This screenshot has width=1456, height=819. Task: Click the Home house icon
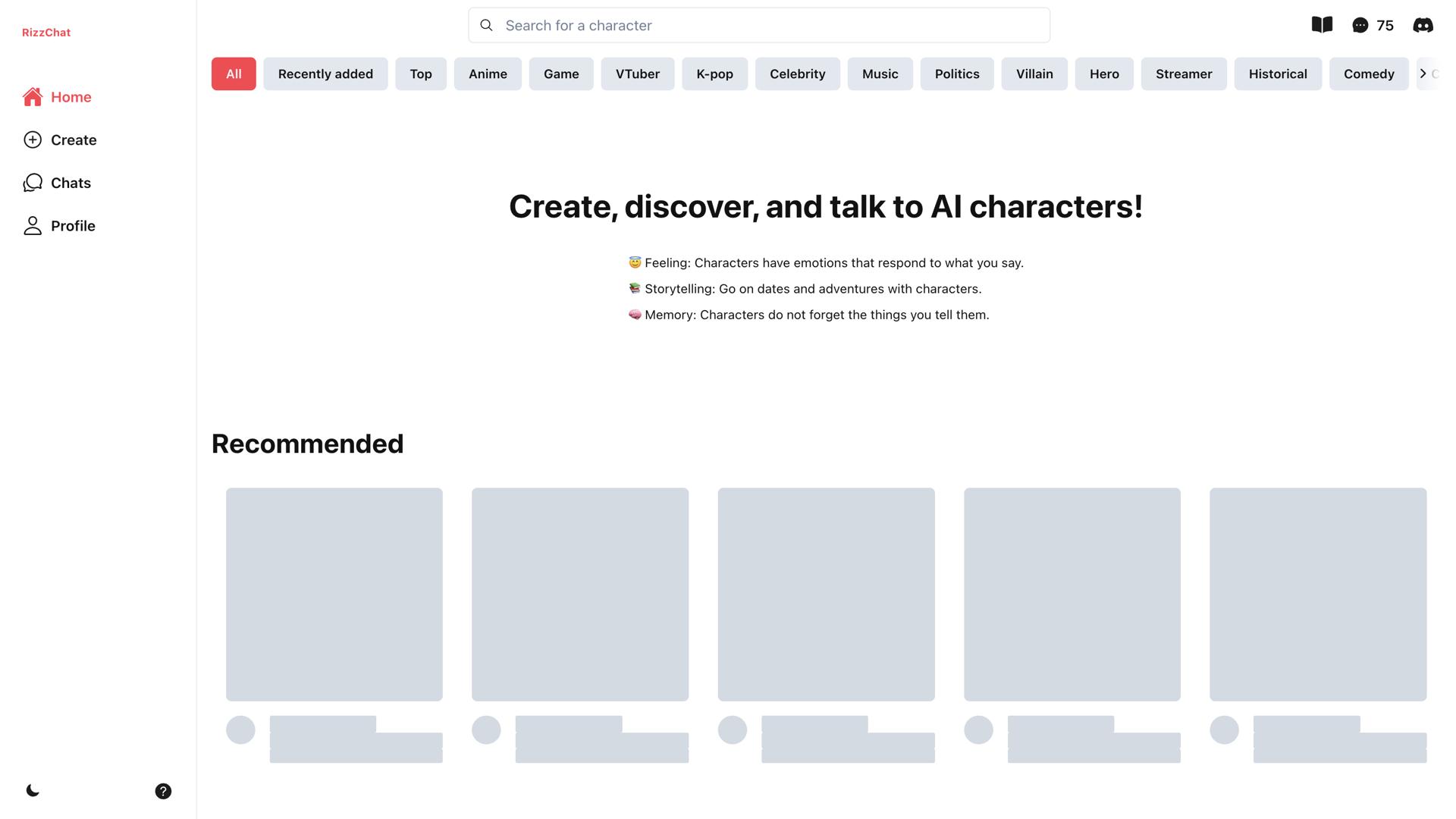click(x=33, y=97)
